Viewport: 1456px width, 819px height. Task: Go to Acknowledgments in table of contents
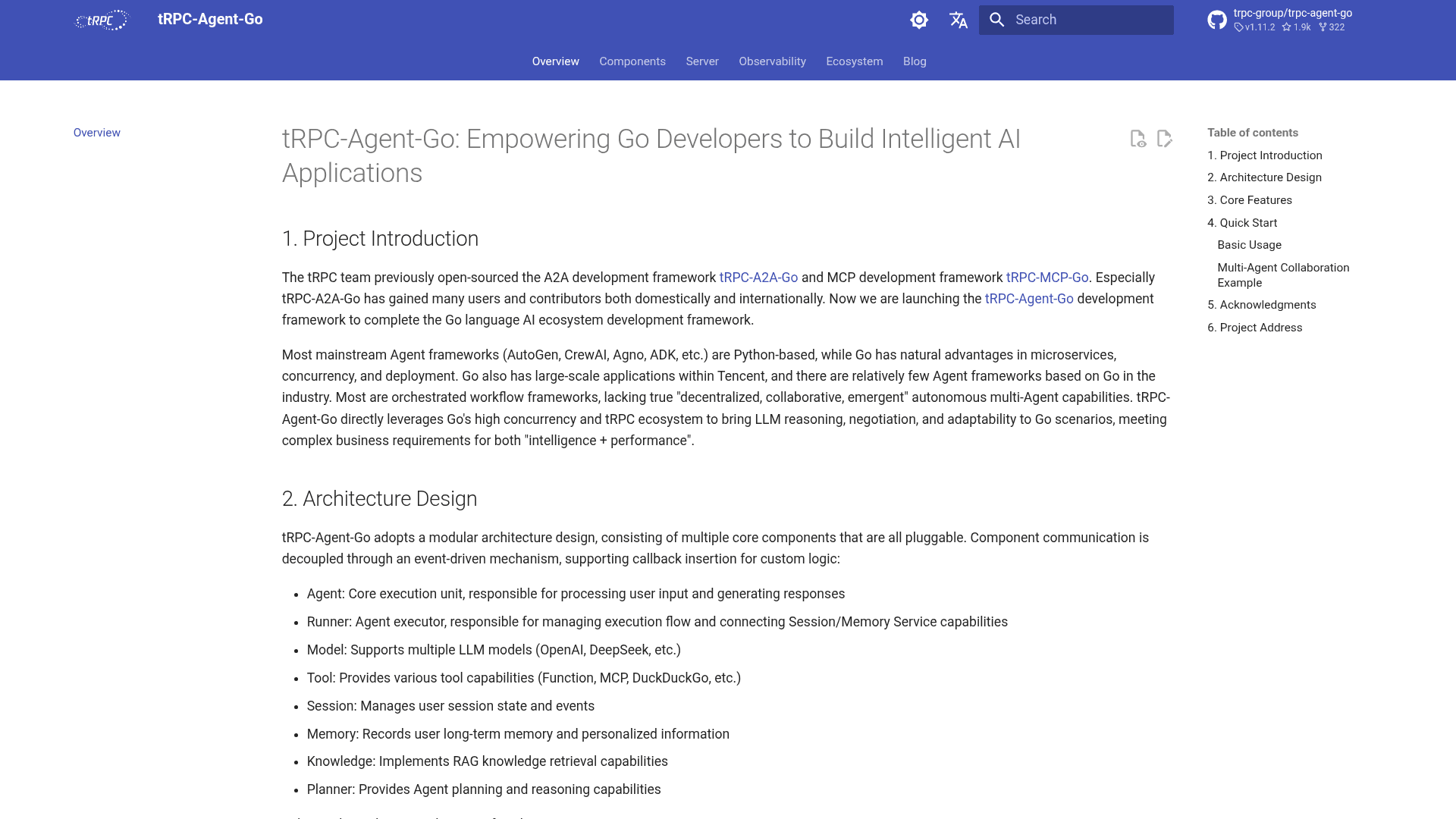1262,305
